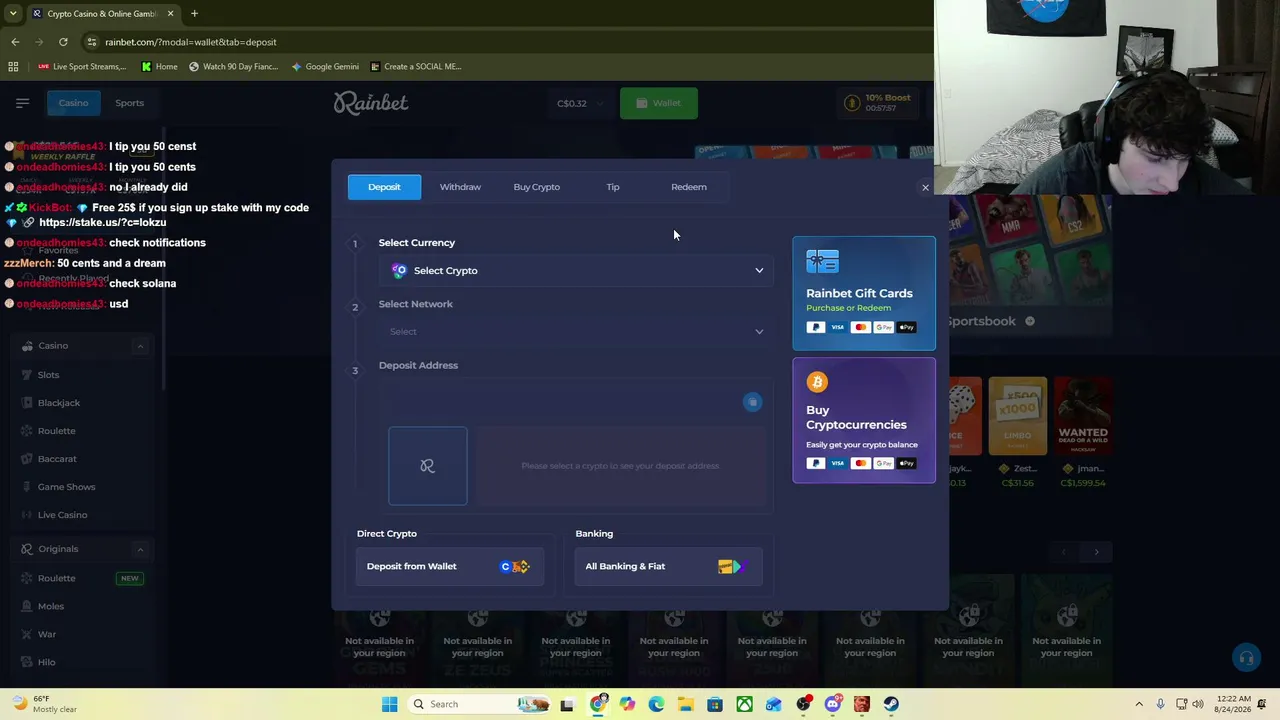The width and height of the screenshot is (1280, 720).
Task: Click the green Wallet button
Action: (x=659, y=103)
